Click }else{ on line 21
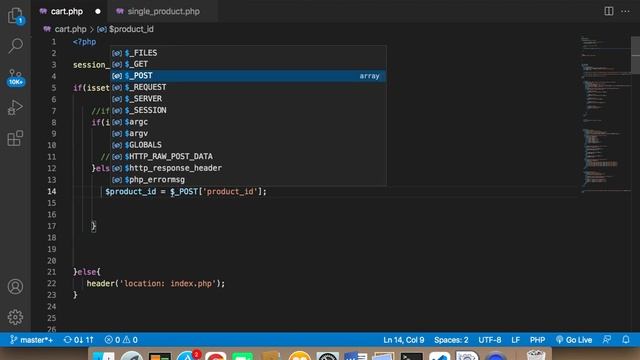The height and width of the screenshot is (360, 640). tap(87, 272)
